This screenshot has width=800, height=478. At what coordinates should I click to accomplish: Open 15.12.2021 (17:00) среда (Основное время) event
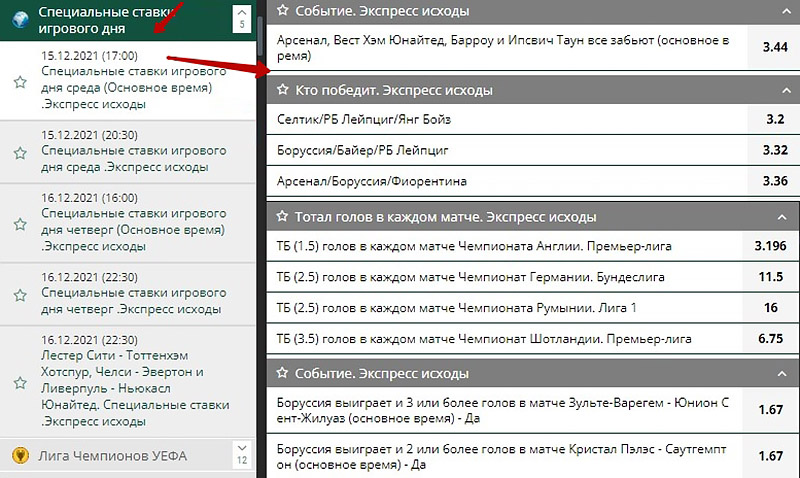[x=128, y=81]
